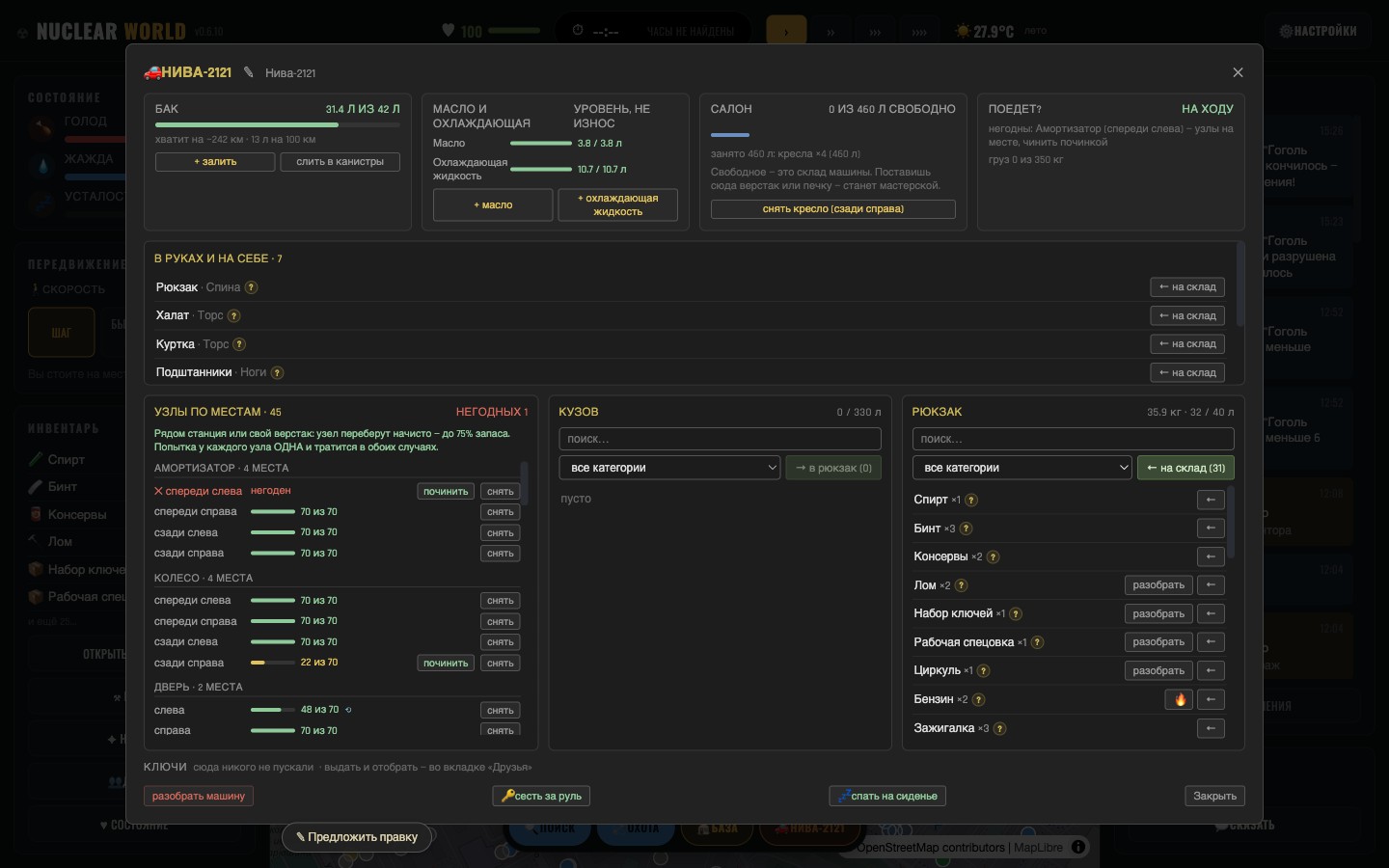Focus the Кузов search field
1389x868 pixels.
tap(720, 439)
